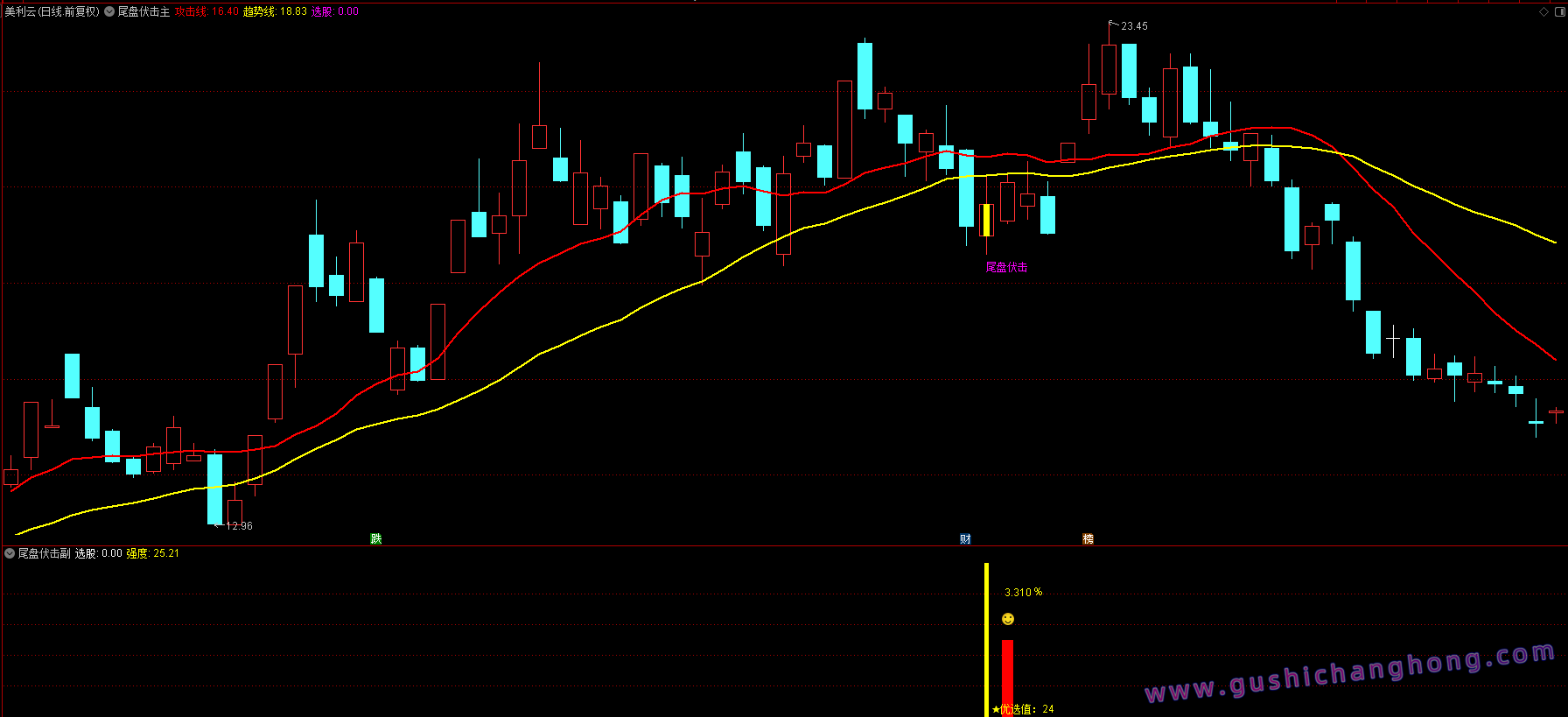Click the red strength bar in sub panel

coord(1007,678)
